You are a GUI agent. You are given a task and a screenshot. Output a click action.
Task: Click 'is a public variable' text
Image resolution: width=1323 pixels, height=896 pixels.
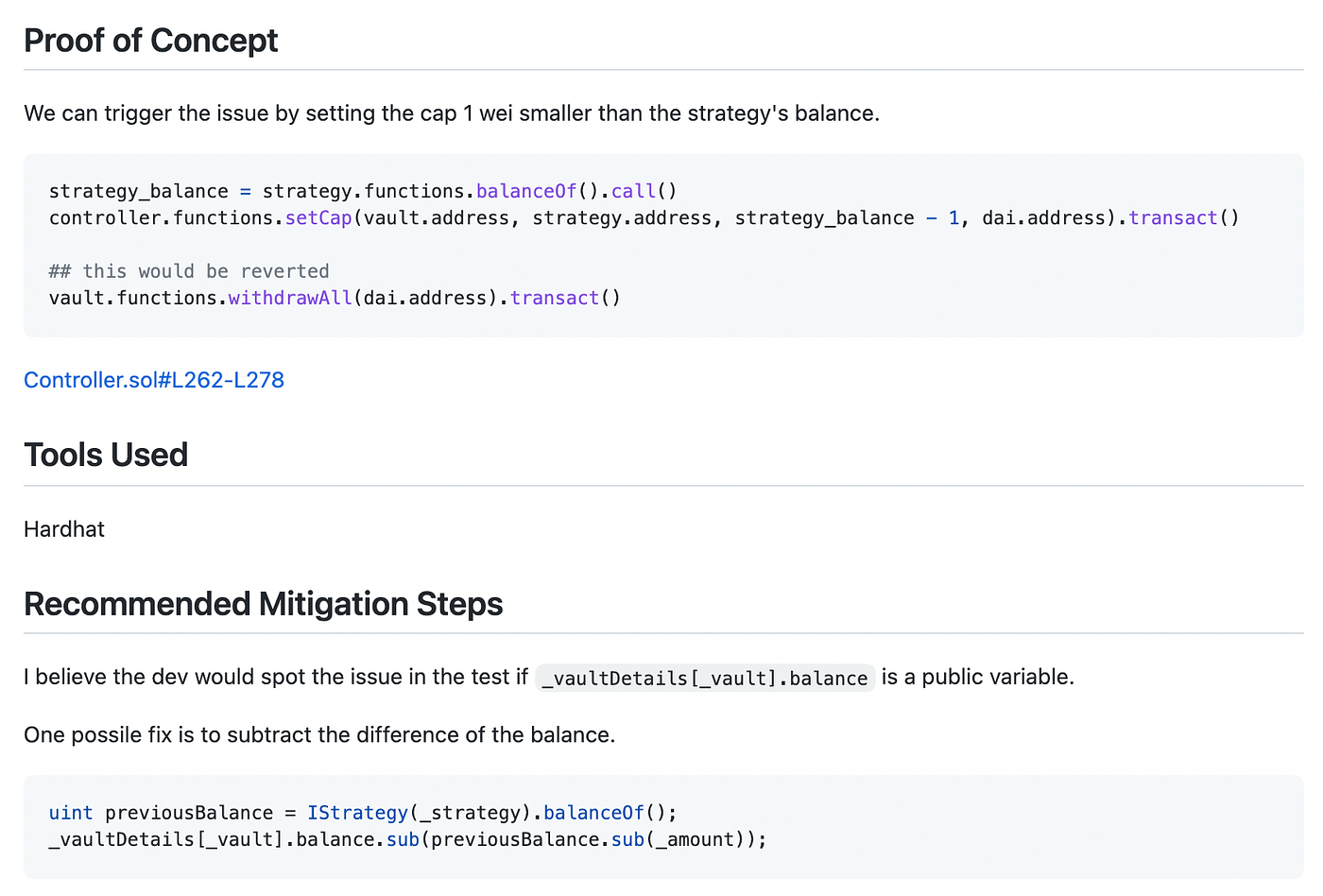[978, 677]
